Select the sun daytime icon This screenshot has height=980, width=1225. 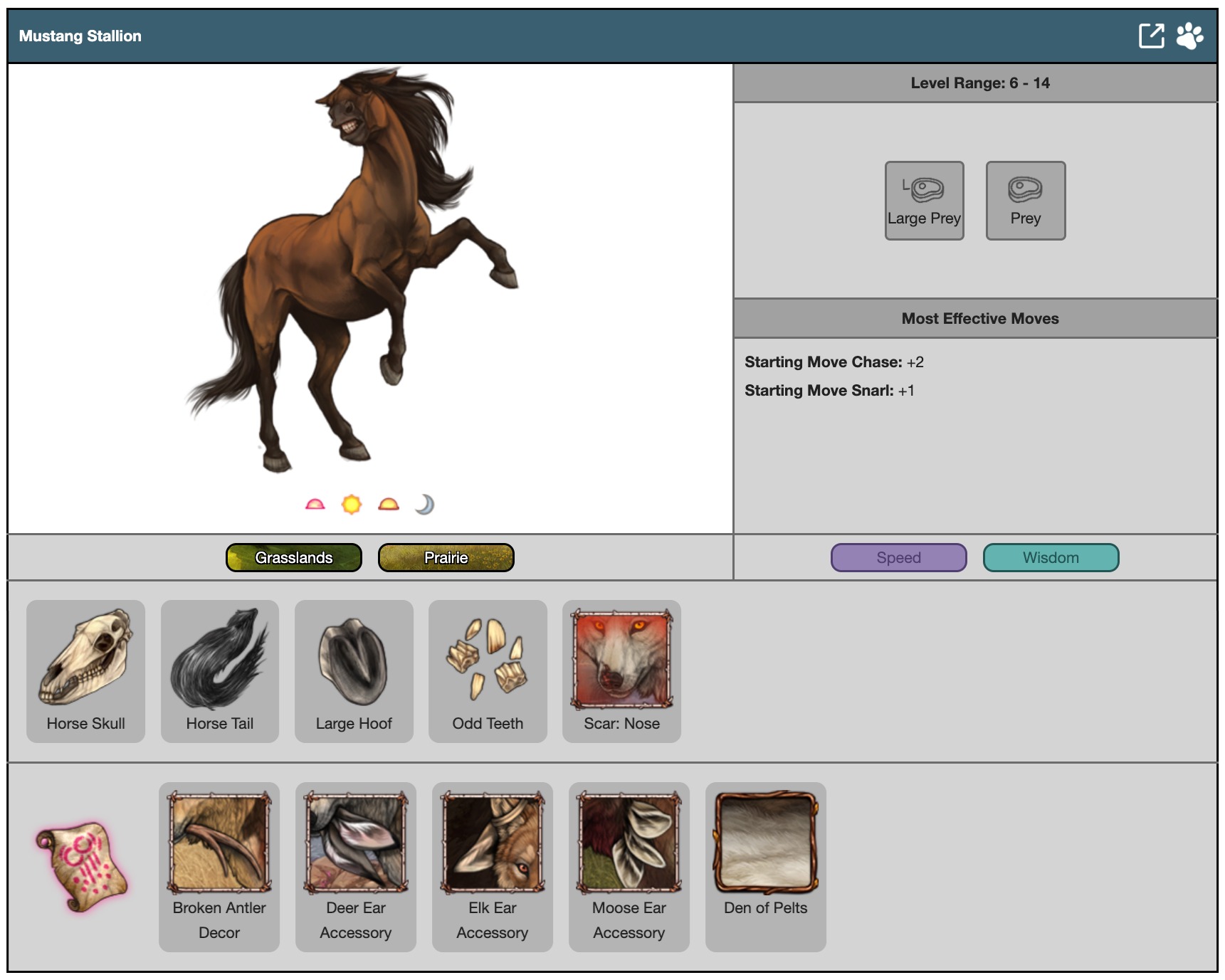click(x=352, y=505)
